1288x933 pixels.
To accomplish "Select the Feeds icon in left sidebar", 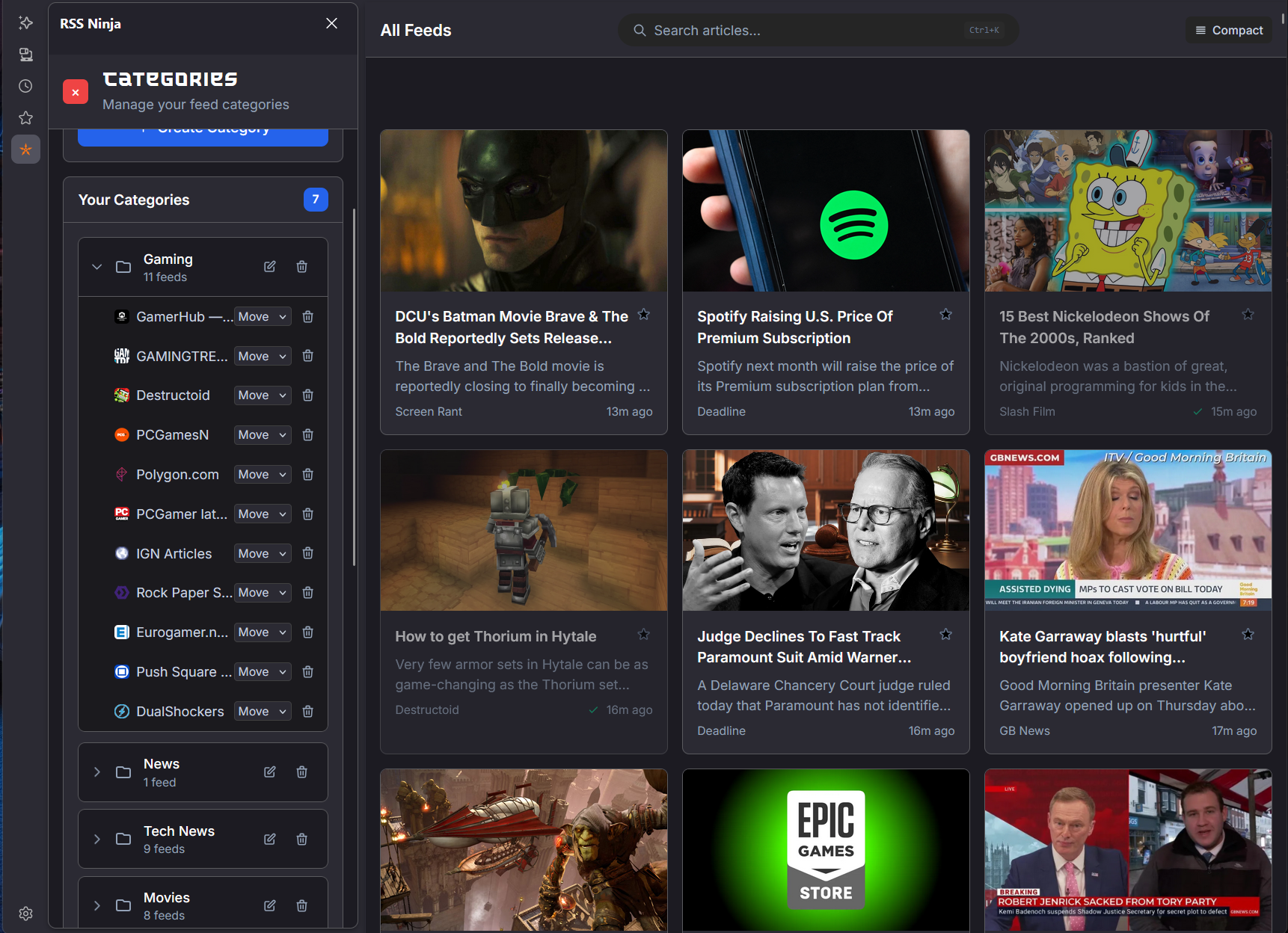I will click(25, 54).
